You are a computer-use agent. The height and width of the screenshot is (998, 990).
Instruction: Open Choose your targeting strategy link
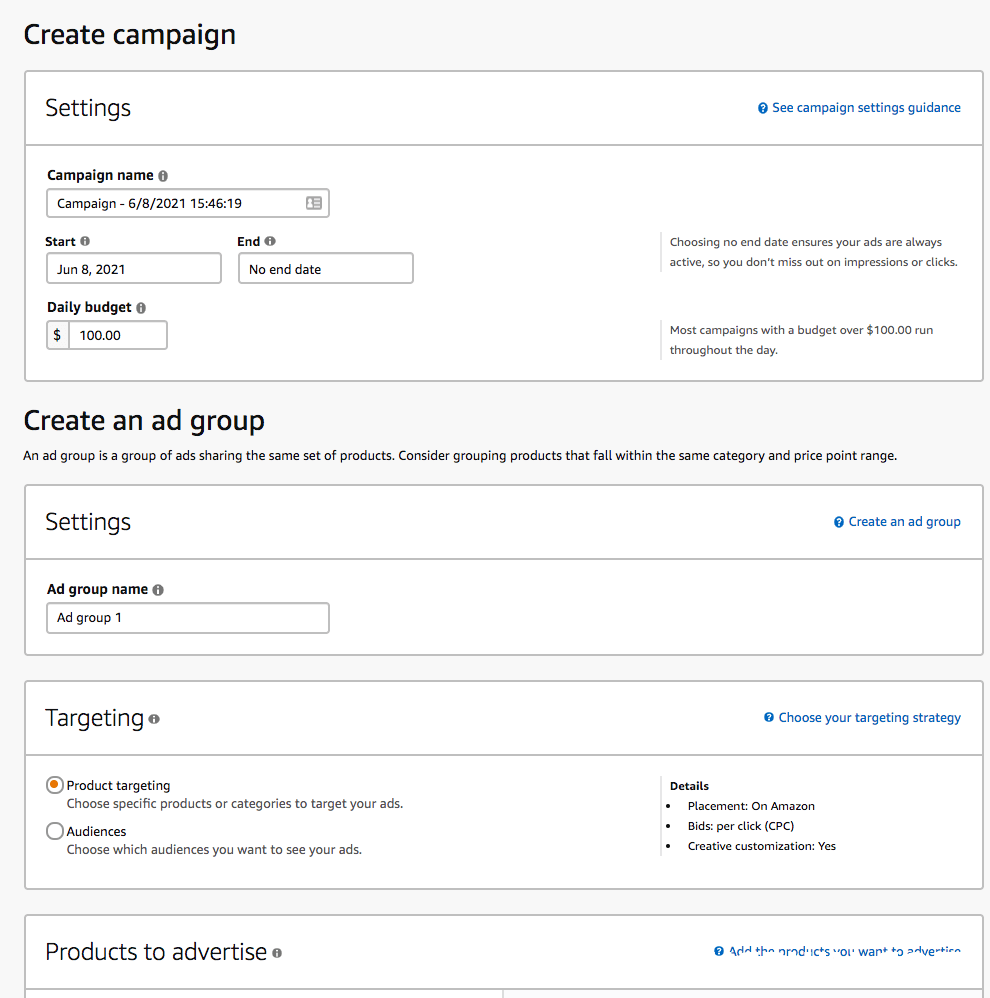(870, 717)
